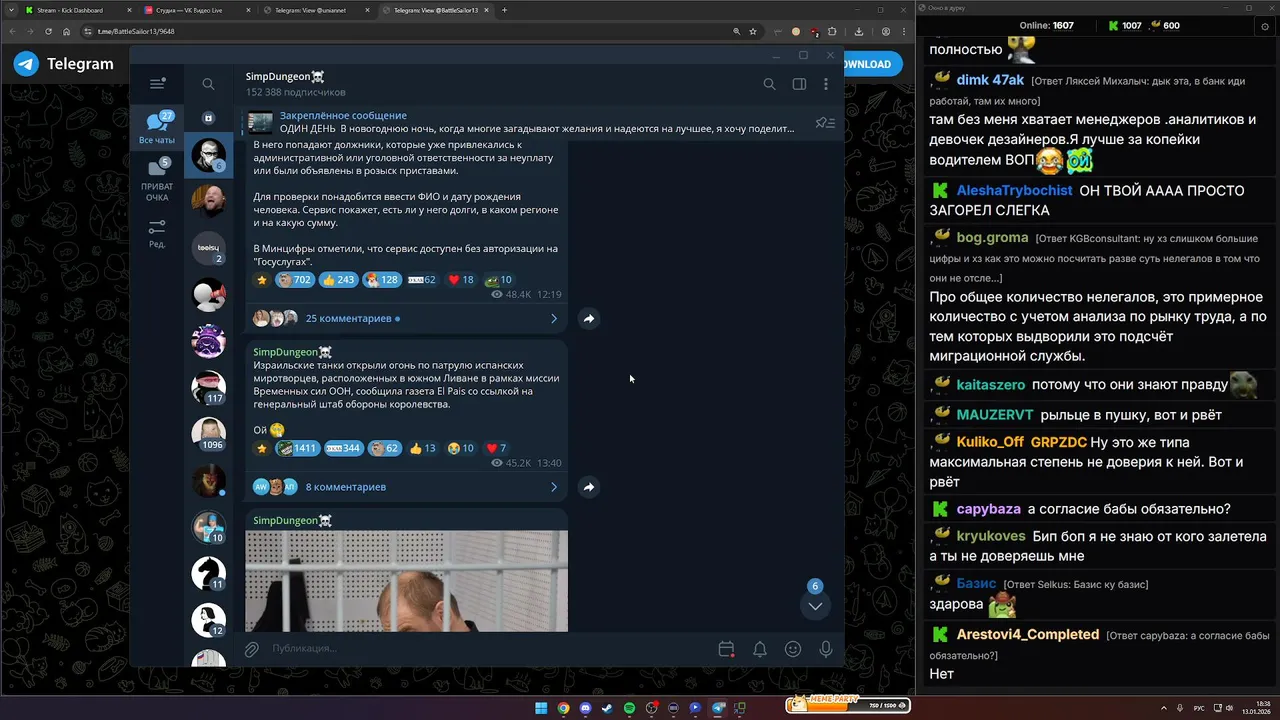The image size is (1280, 720).
Task: Click username 'Arestovi4_Completed' in stream chat
Action: click(1028, 634)
